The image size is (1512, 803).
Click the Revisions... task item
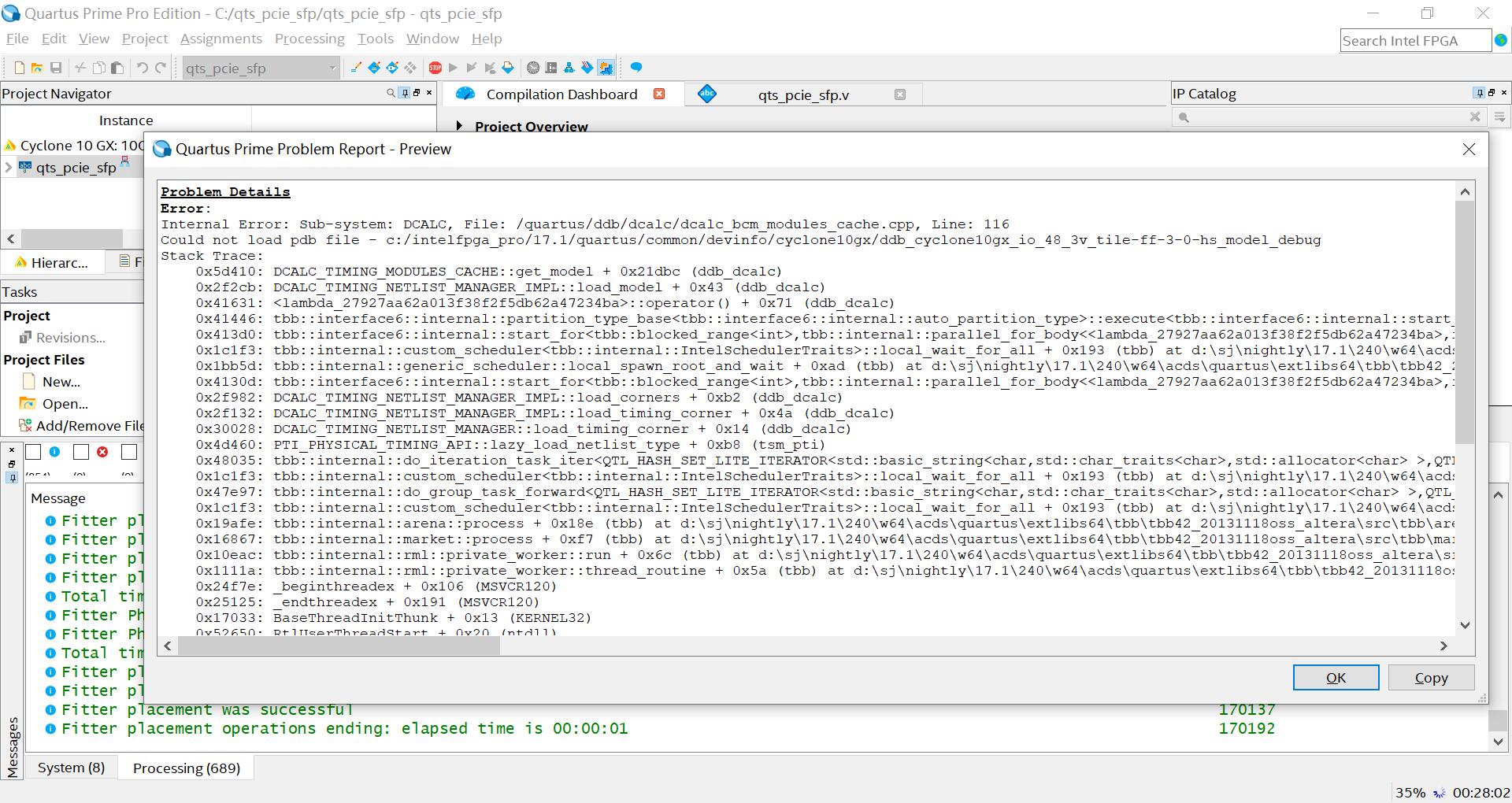[x=71, y=338]
